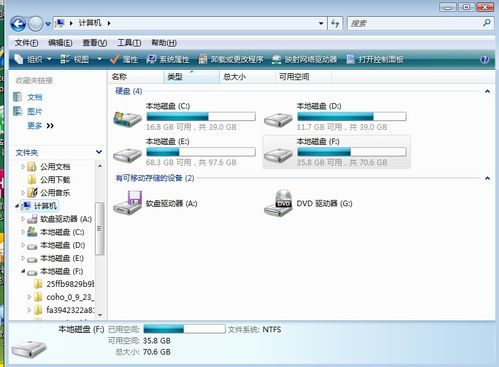The width and height of the screenshot is (499, 367).
Task: Open the 组织 dropdown menu
Action: (33, 59)
